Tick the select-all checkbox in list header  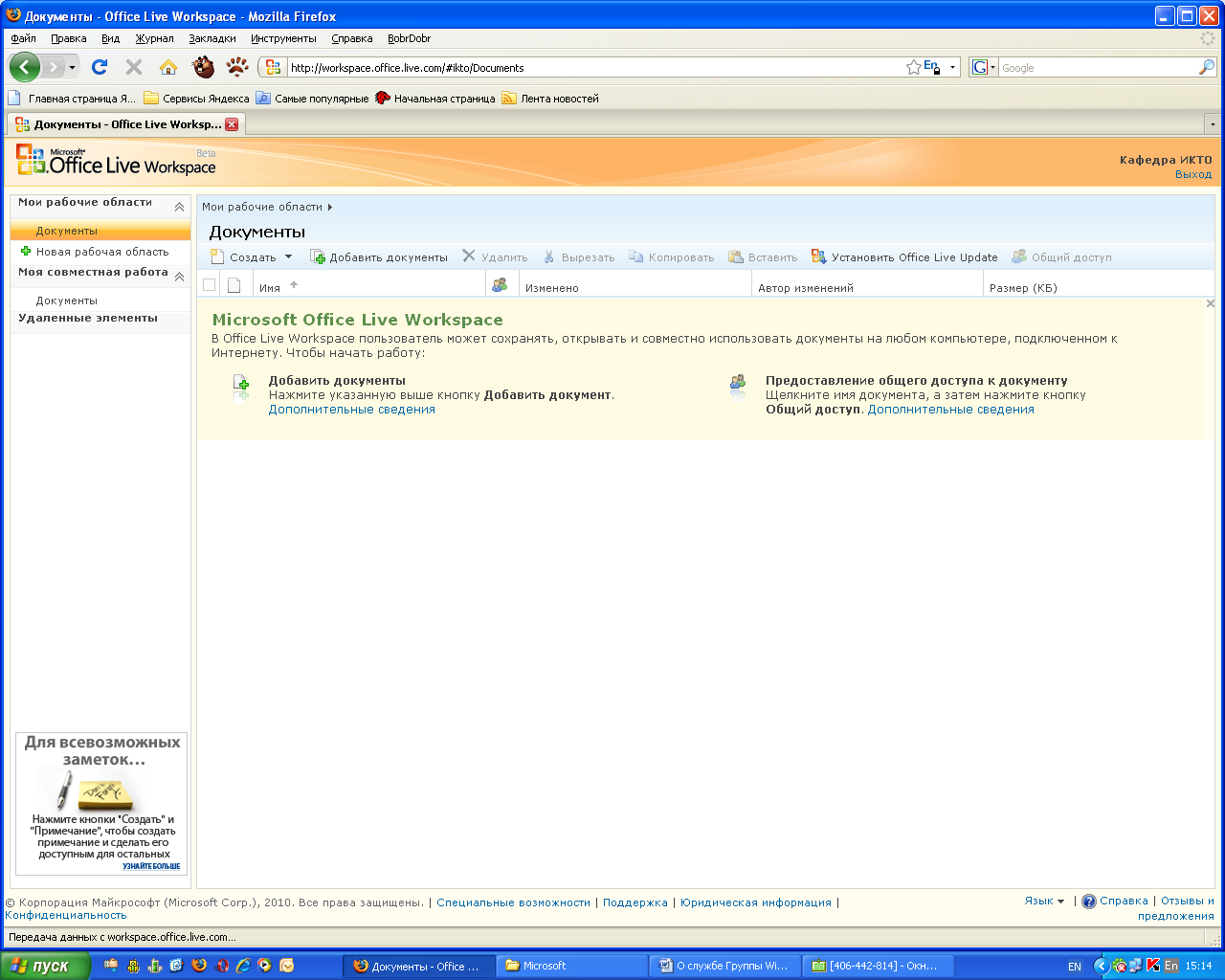[x=209, y=285]
